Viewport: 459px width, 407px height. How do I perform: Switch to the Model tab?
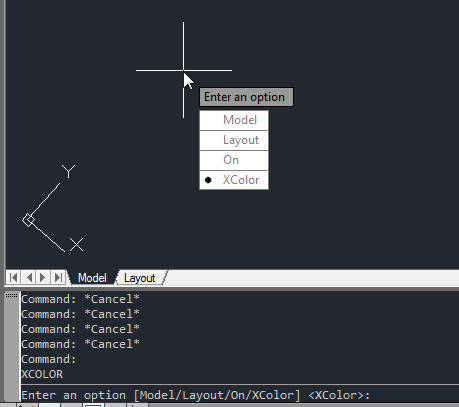[92, 278]
